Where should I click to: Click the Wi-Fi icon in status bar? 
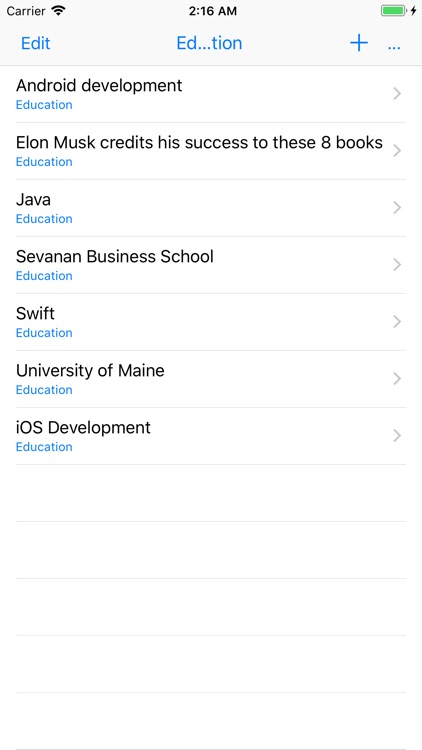click(x=58, y=11)
